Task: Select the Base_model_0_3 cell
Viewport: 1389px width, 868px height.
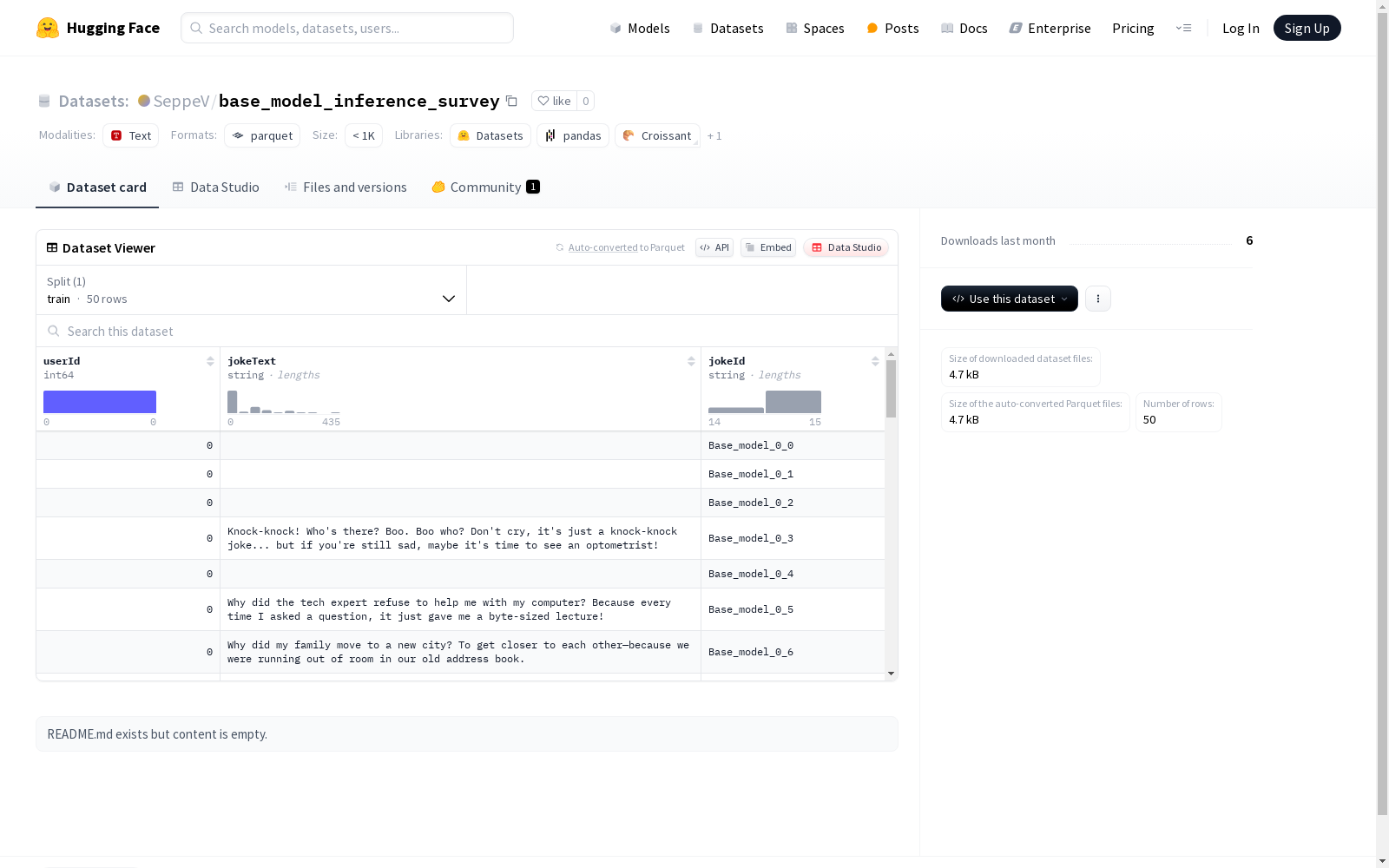Action: click(x=793, y=538)
